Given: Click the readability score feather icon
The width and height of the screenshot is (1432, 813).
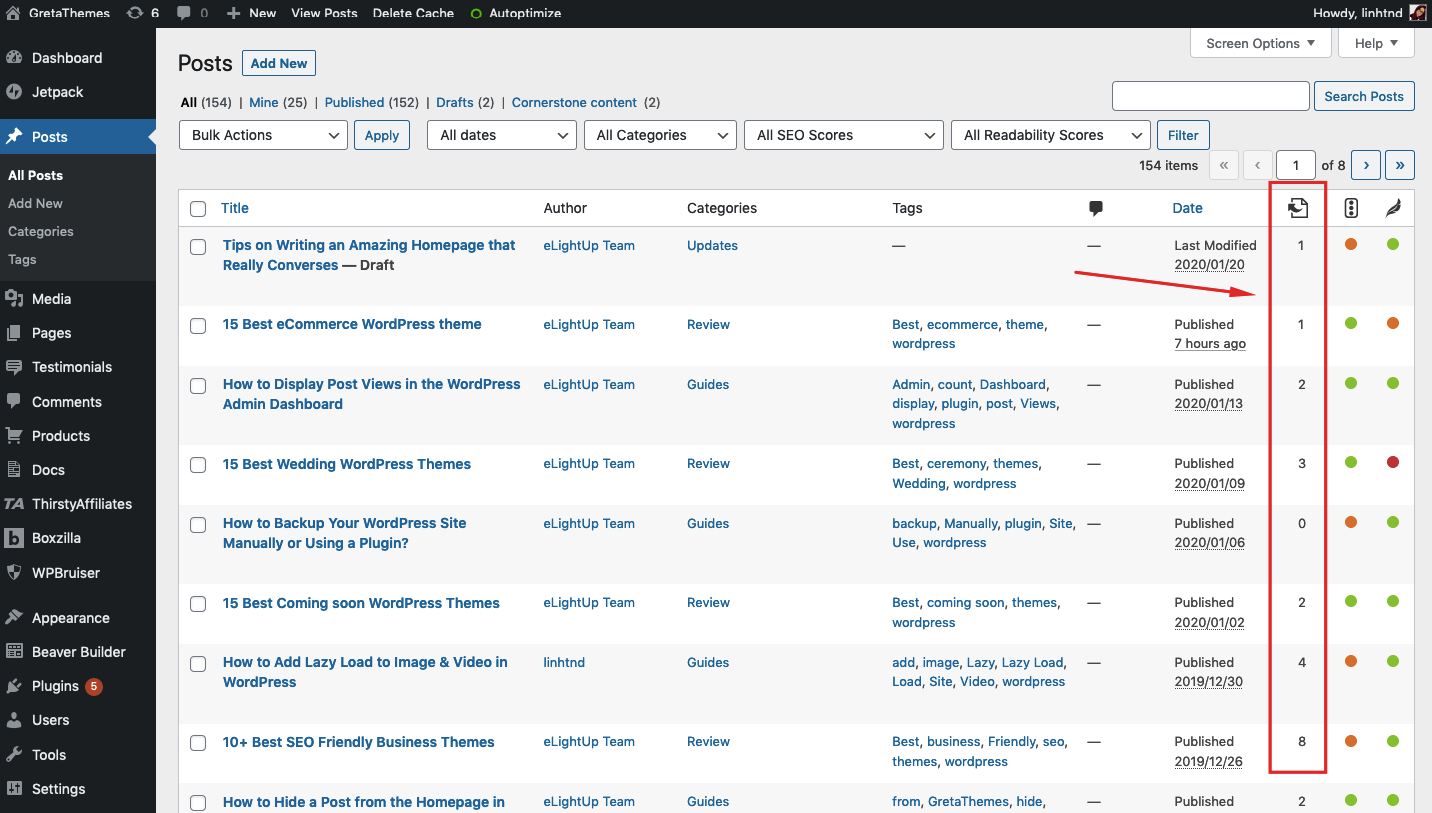Looking at the screenshot, I should [x=1393, y=208].
